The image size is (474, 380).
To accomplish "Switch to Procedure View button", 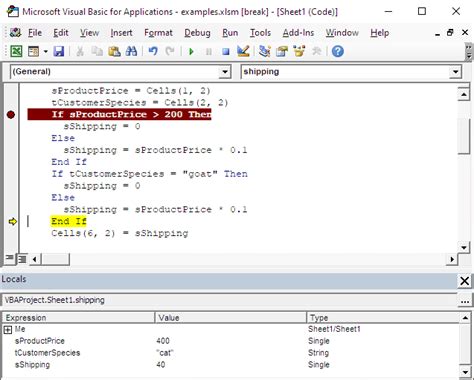I will point(9,258).
